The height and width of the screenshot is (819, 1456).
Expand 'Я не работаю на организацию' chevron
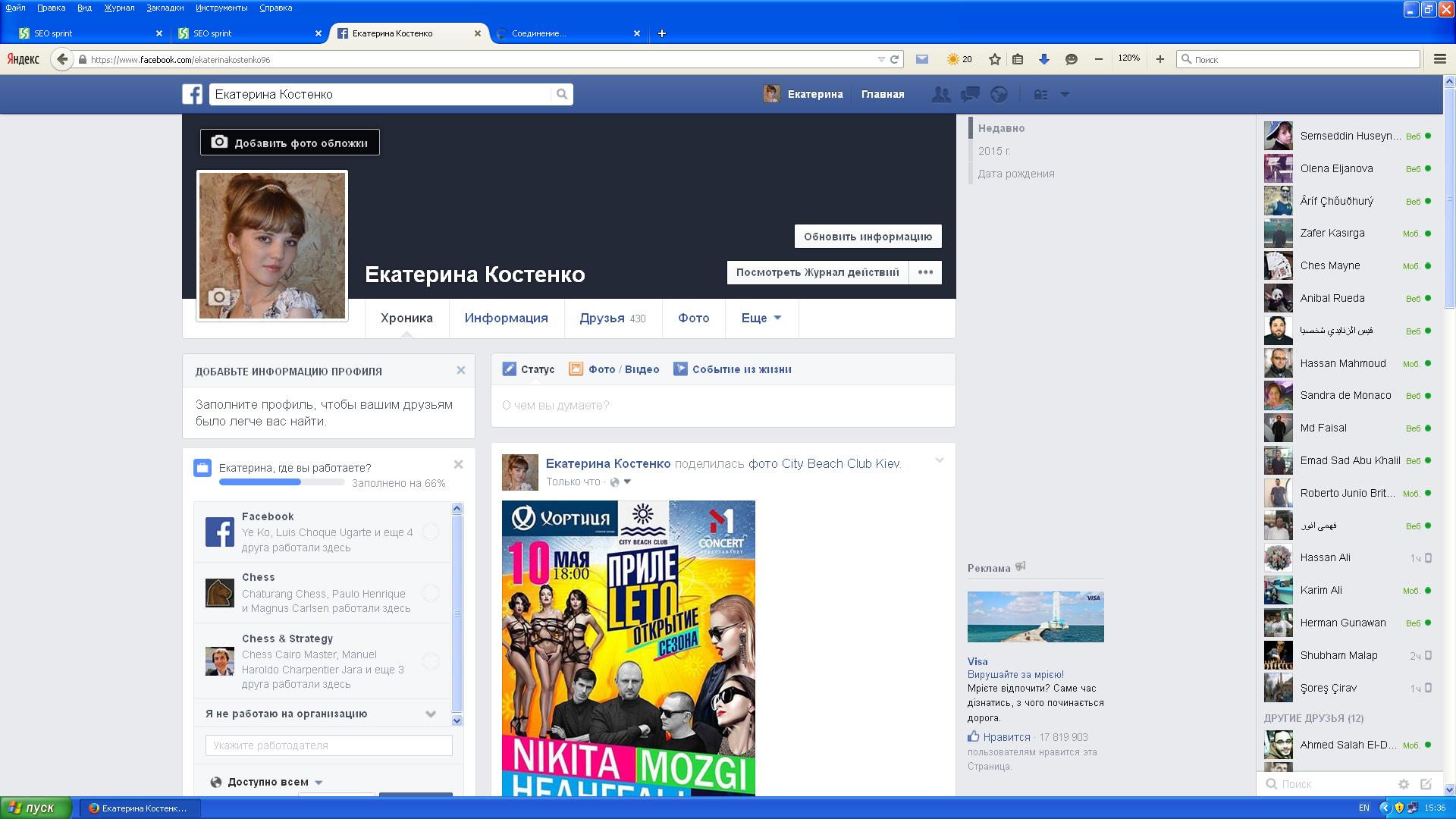click(431, 714)
